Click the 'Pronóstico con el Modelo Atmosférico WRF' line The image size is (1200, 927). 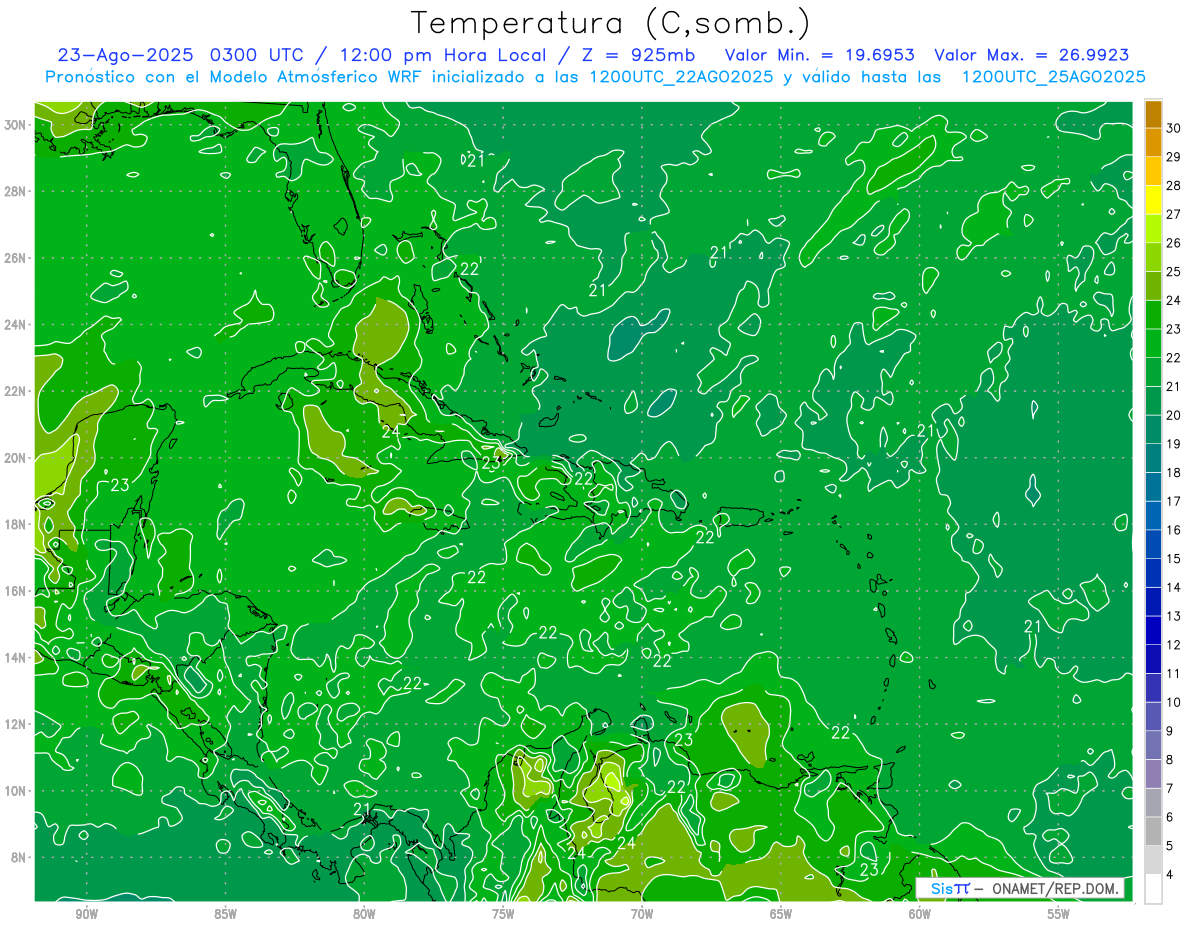click(235, 76)
